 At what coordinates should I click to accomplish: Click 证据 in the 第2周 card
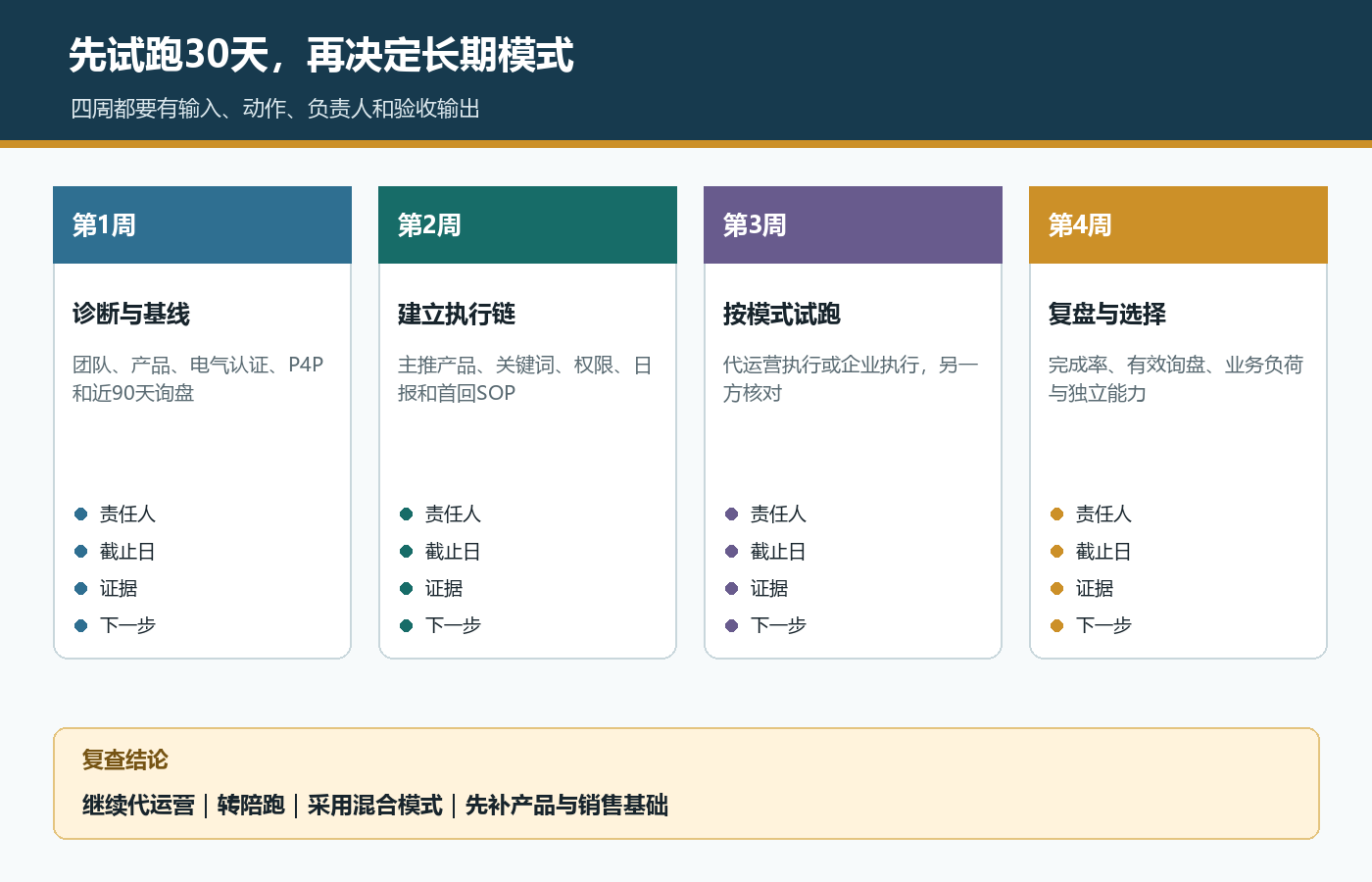444,589
